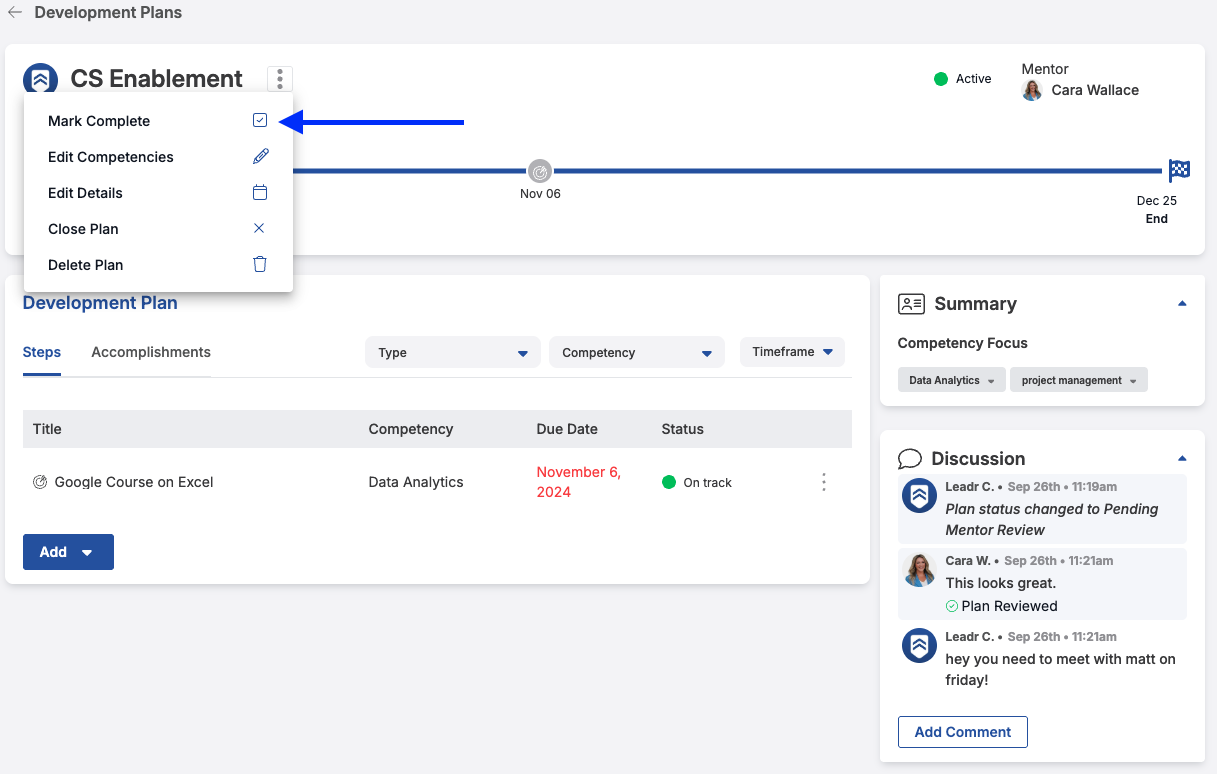This screenshot has width=1217, height=774.
Task: Click the Add Comment button
Action: pyautogui.click(x=963, y=732)
